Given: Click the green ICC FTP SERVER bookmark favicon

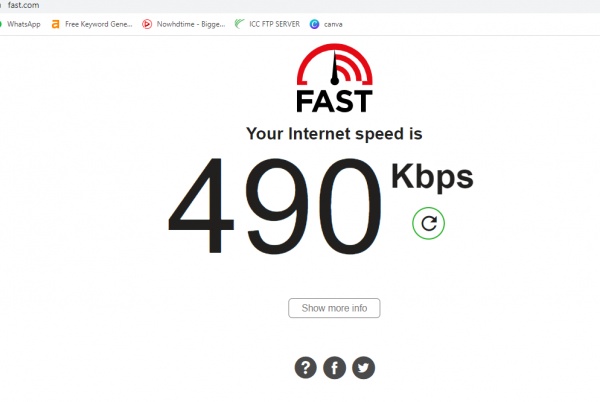Looking at the screenshot, I should coord(240,24).
